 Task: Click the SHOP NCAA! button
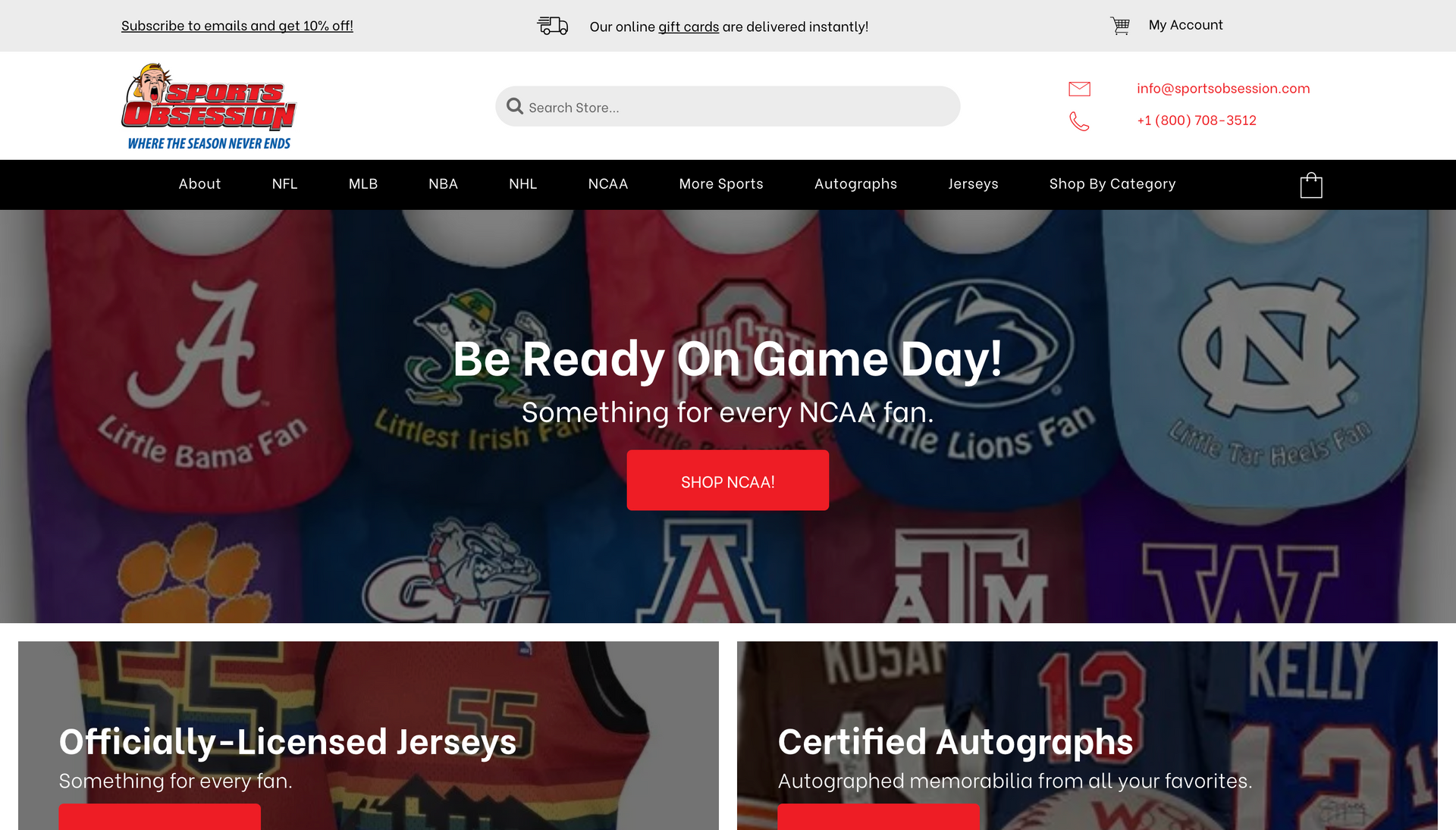point(727,480)
